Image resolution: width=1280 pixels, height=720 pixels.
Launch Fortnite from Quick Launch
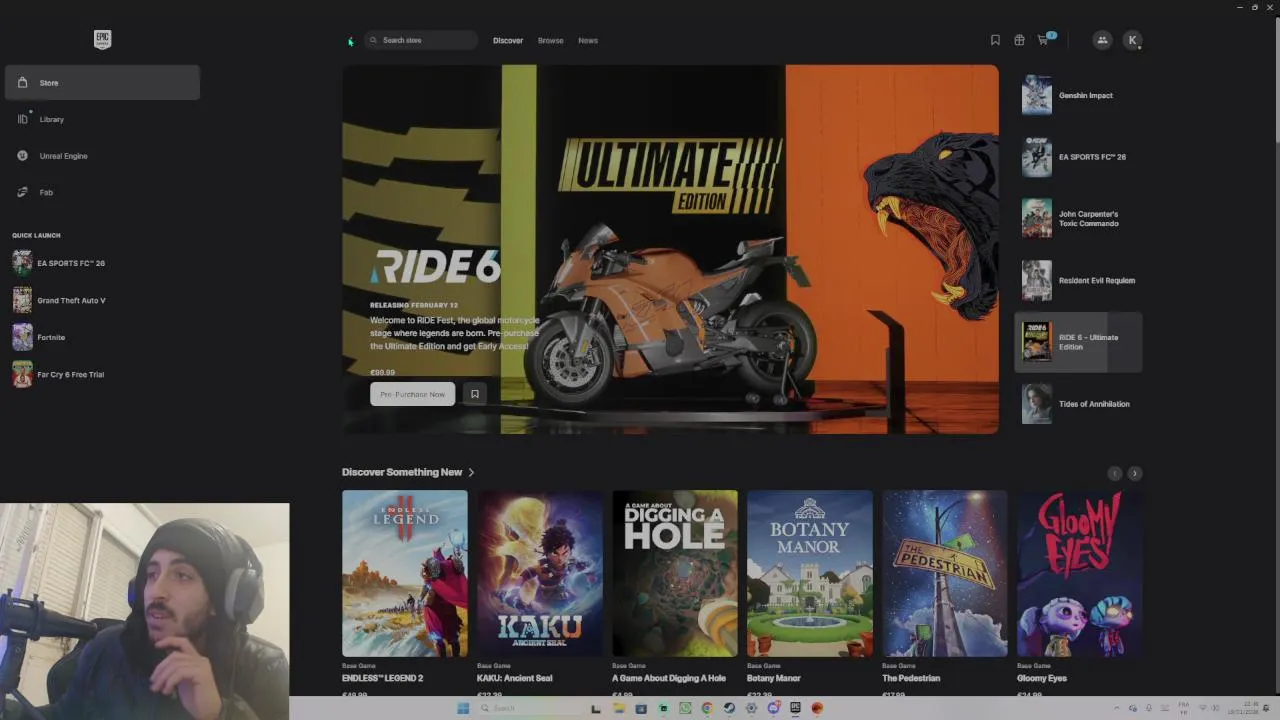coord(40,337)
